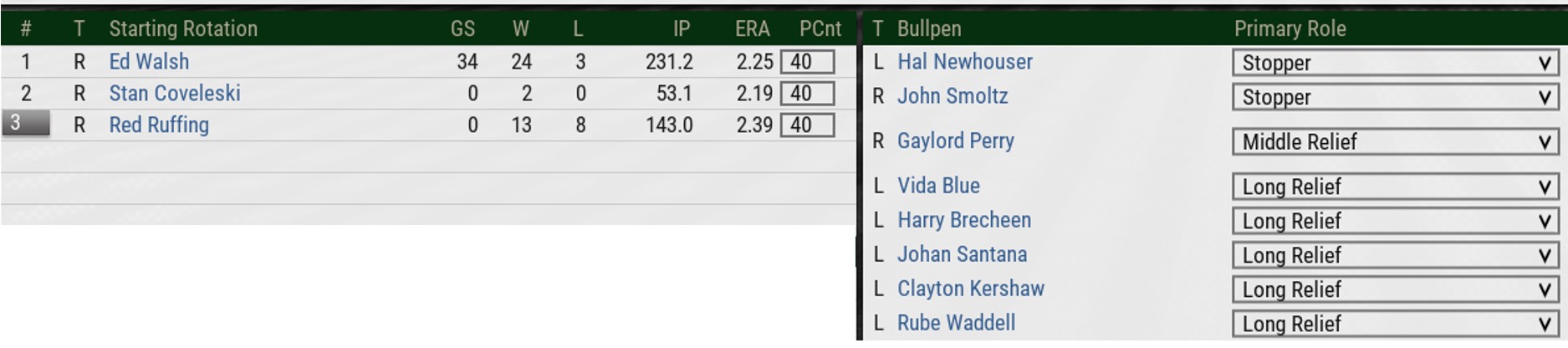The width and height of the screenshot is (1568, 348).
Task: Open Hal Newhouser's Primary Role dropdown
Action: pos(1394,63)
